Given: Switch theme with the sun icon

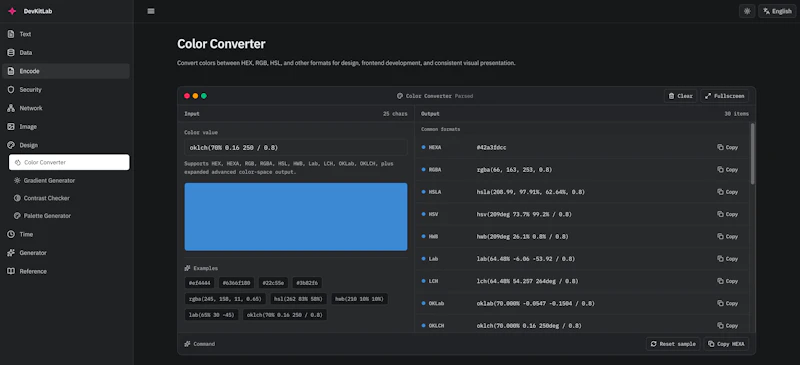Looking at the screenshot, I should point(747,11).
